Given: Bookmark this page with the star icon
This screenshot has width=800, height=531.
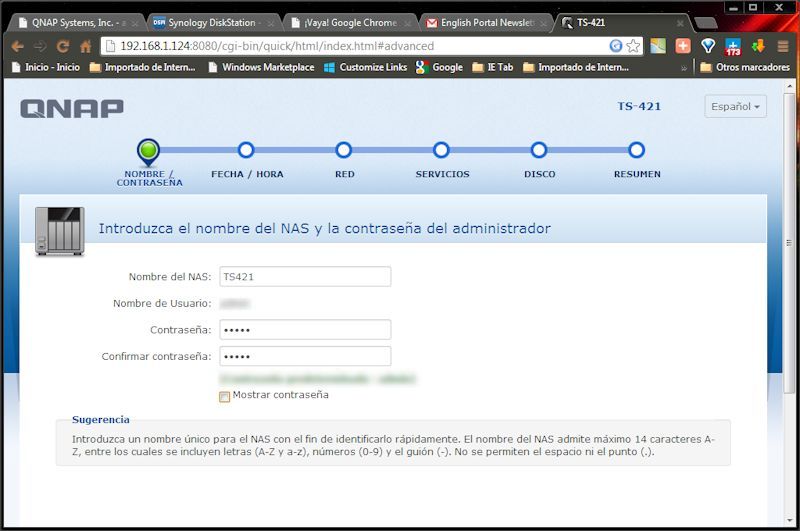Looking at the screenshot, I should (633, 46).
